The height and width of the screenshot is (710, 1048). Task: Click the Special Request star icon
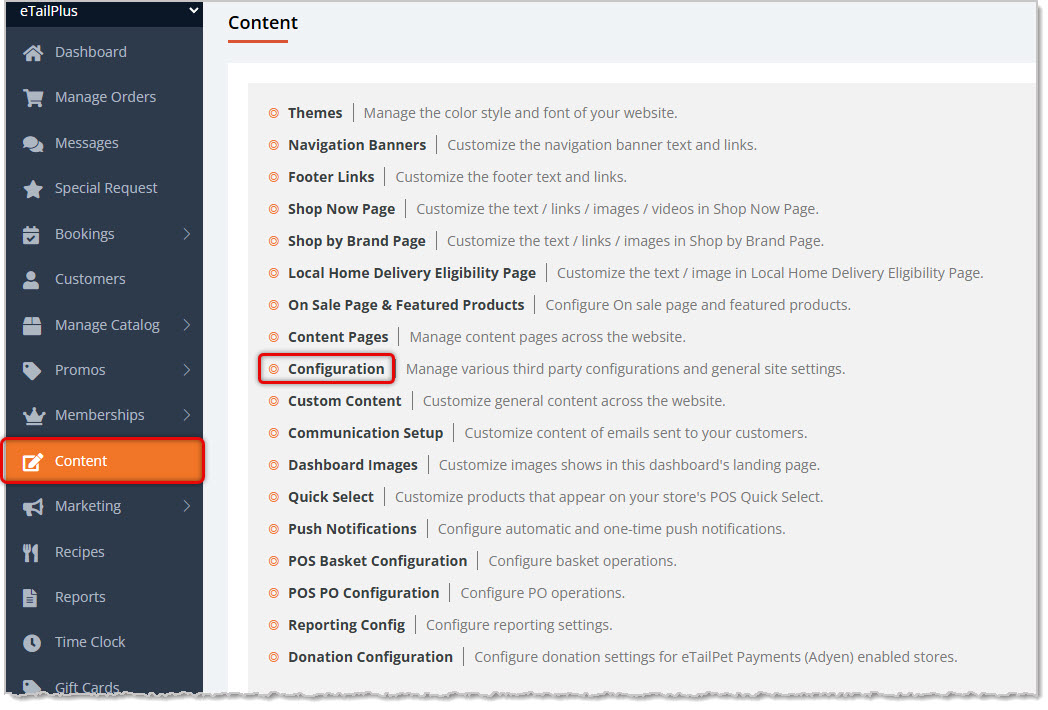tap(33, 189)
